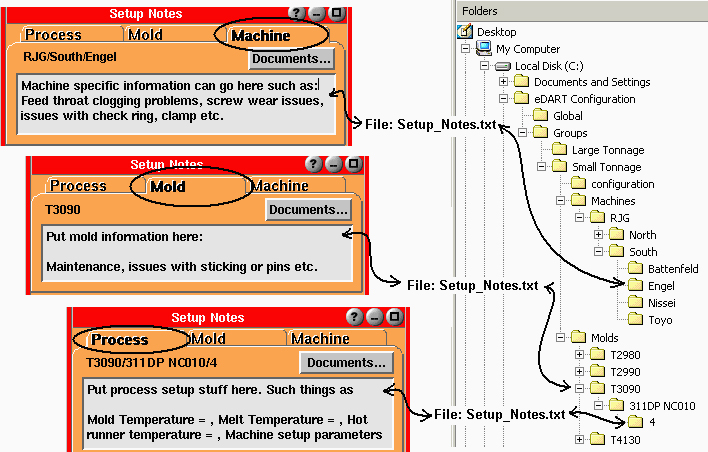The width and height of the screenshot is (708, 452).
Task: Select the '311DP NC010' folder label
Action: click(x=662, y=406)
